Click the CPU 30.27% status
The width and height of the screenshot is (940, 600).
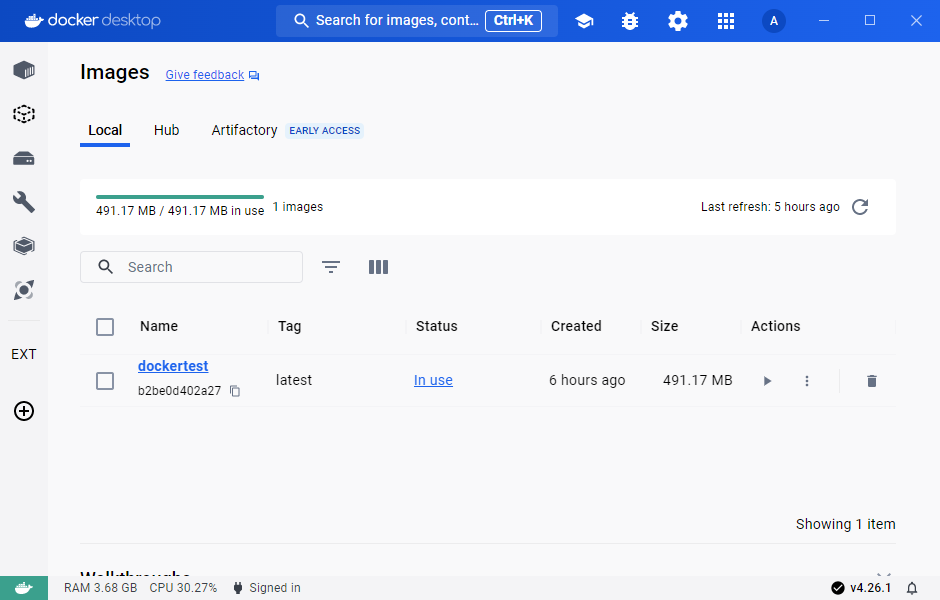[183, 588]
